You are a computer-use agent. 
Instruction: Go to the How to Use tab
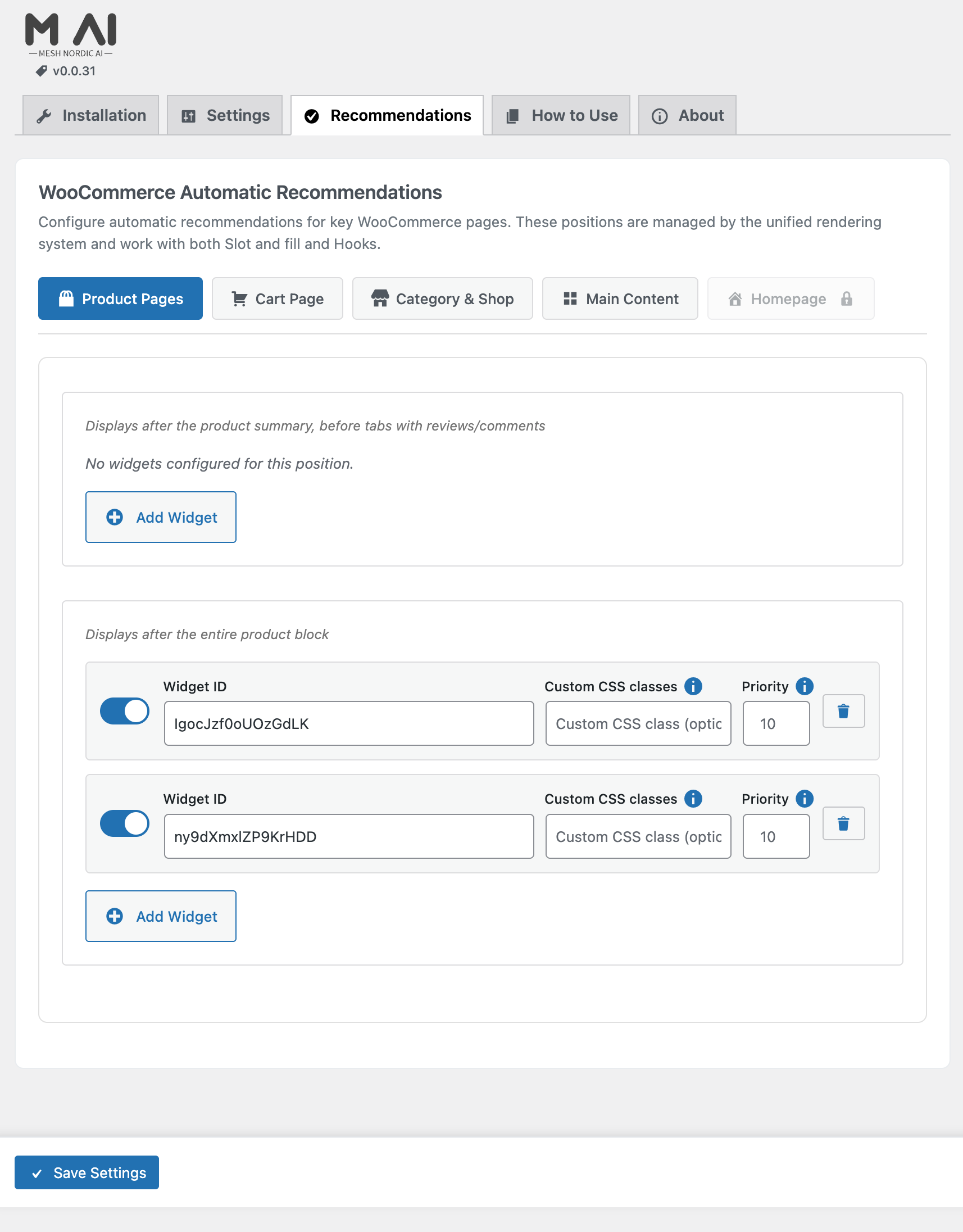click(561, 116)
